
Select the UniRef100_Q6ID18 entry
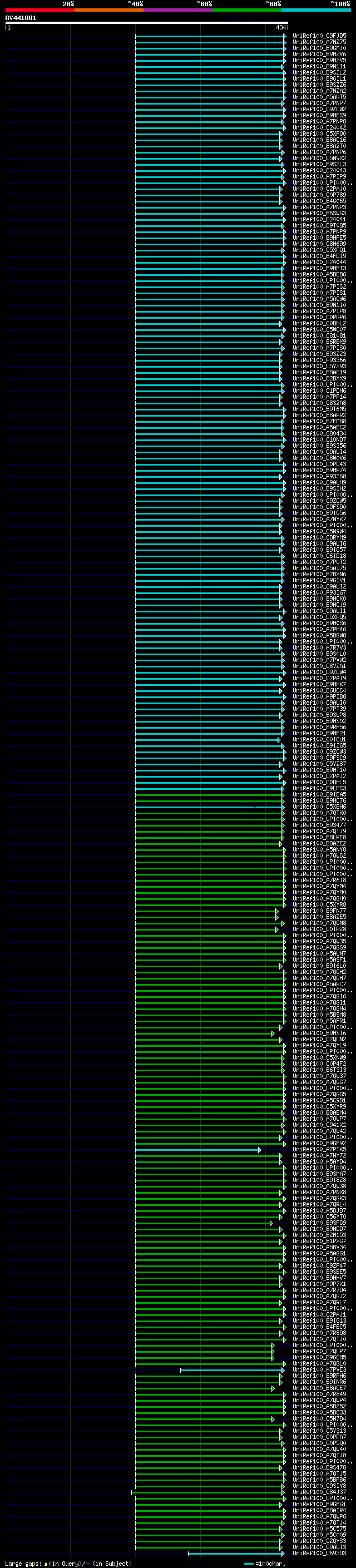(319, 556)
